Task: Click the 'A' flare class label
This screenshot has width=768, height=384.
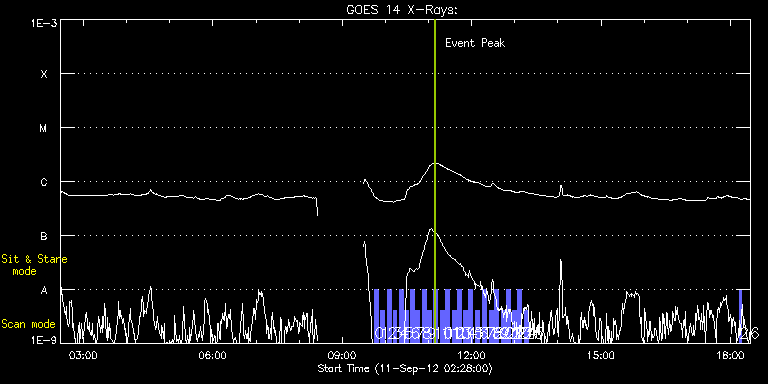Action: [x=44, y=290]
